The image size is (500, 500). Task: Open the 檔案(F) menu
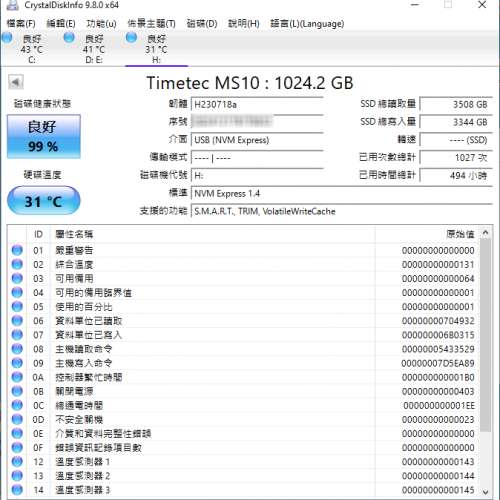pyautogui.click(x=21, y=23)
